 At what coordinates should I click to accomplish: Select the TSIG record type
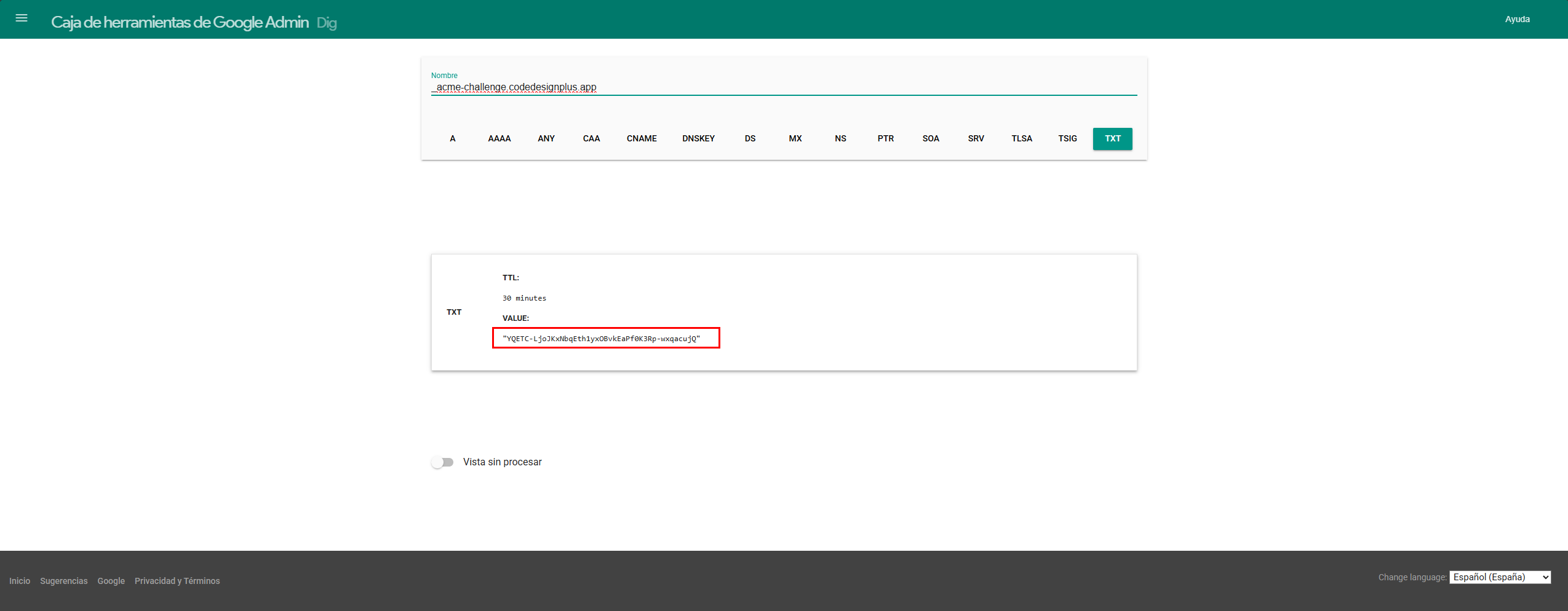1067,139
